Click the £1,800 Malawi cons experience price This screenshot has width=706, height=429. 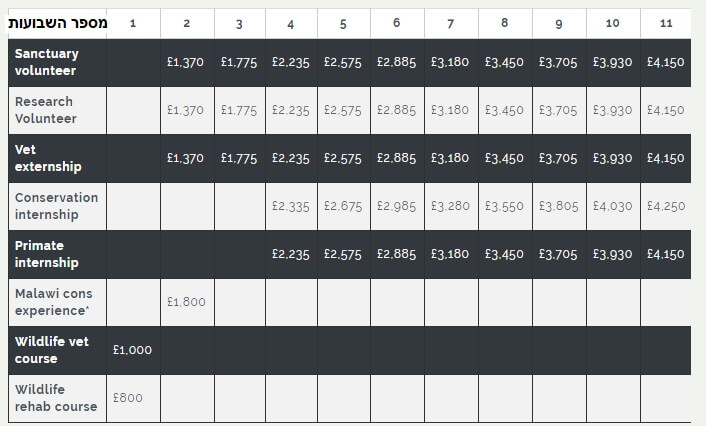click(186, 302)
